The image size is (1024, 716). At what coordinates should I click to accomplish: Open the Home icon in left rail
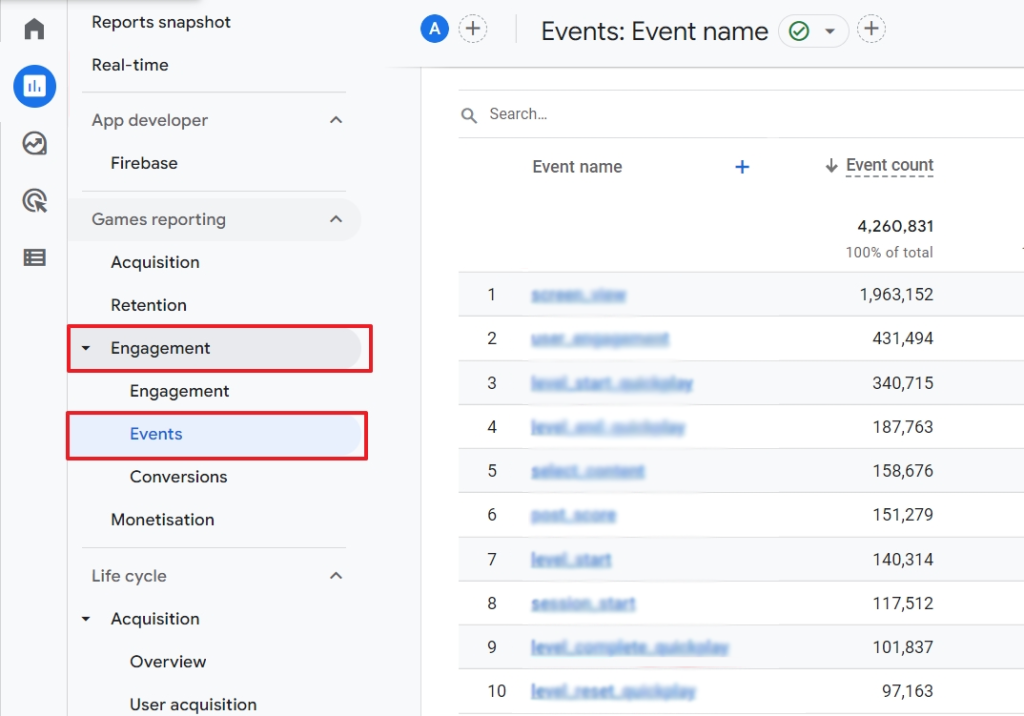tap(34, 29)
